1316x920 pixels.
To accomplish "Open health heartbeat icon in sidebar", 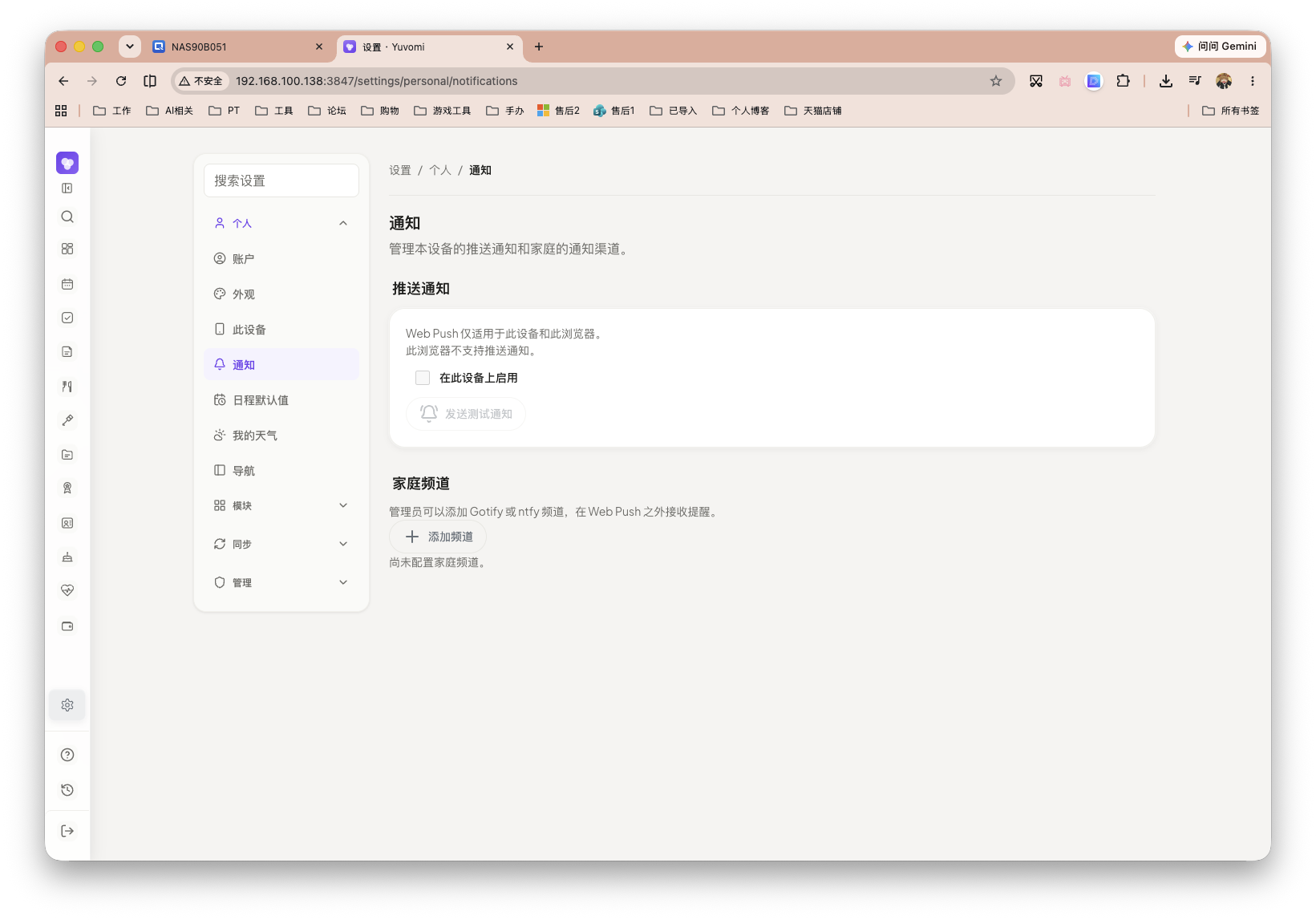I will click(x=67, y=590).
